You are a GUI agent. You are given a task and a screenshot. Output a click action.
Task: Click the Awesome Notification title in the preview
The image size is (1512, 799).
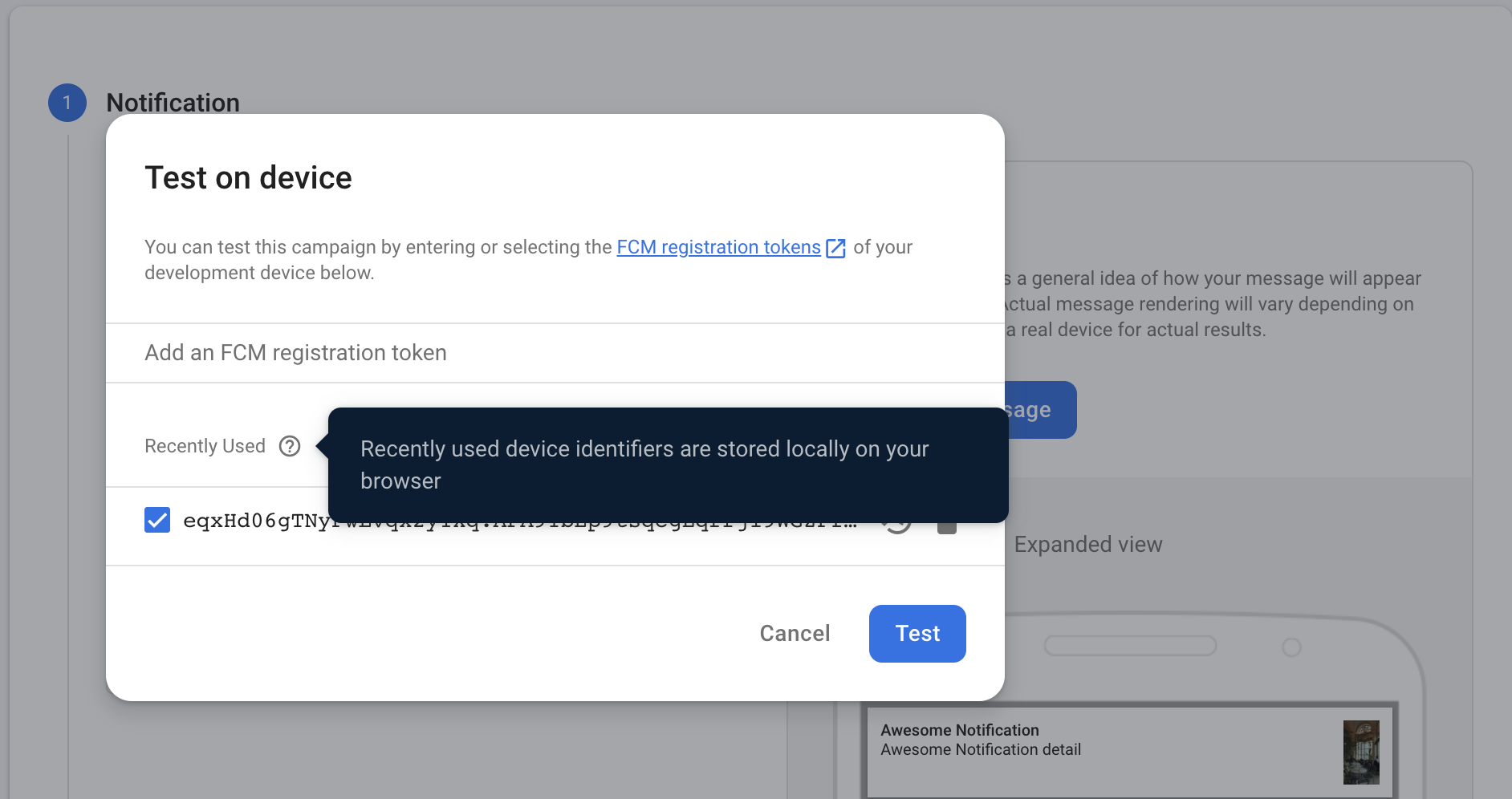point(959,730)
